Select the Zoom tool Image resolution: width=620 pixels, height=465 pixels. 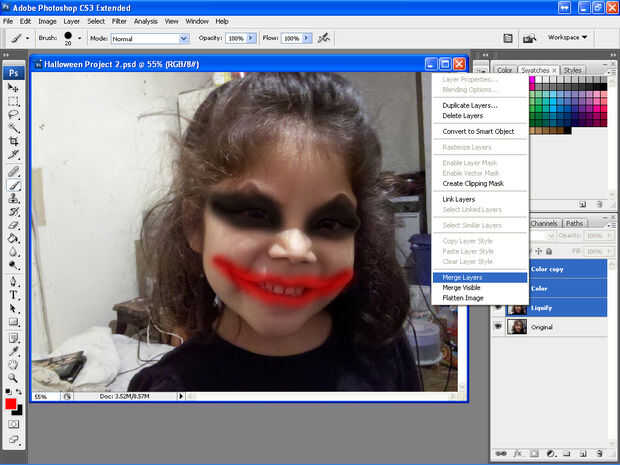click(x=13, y=378)
